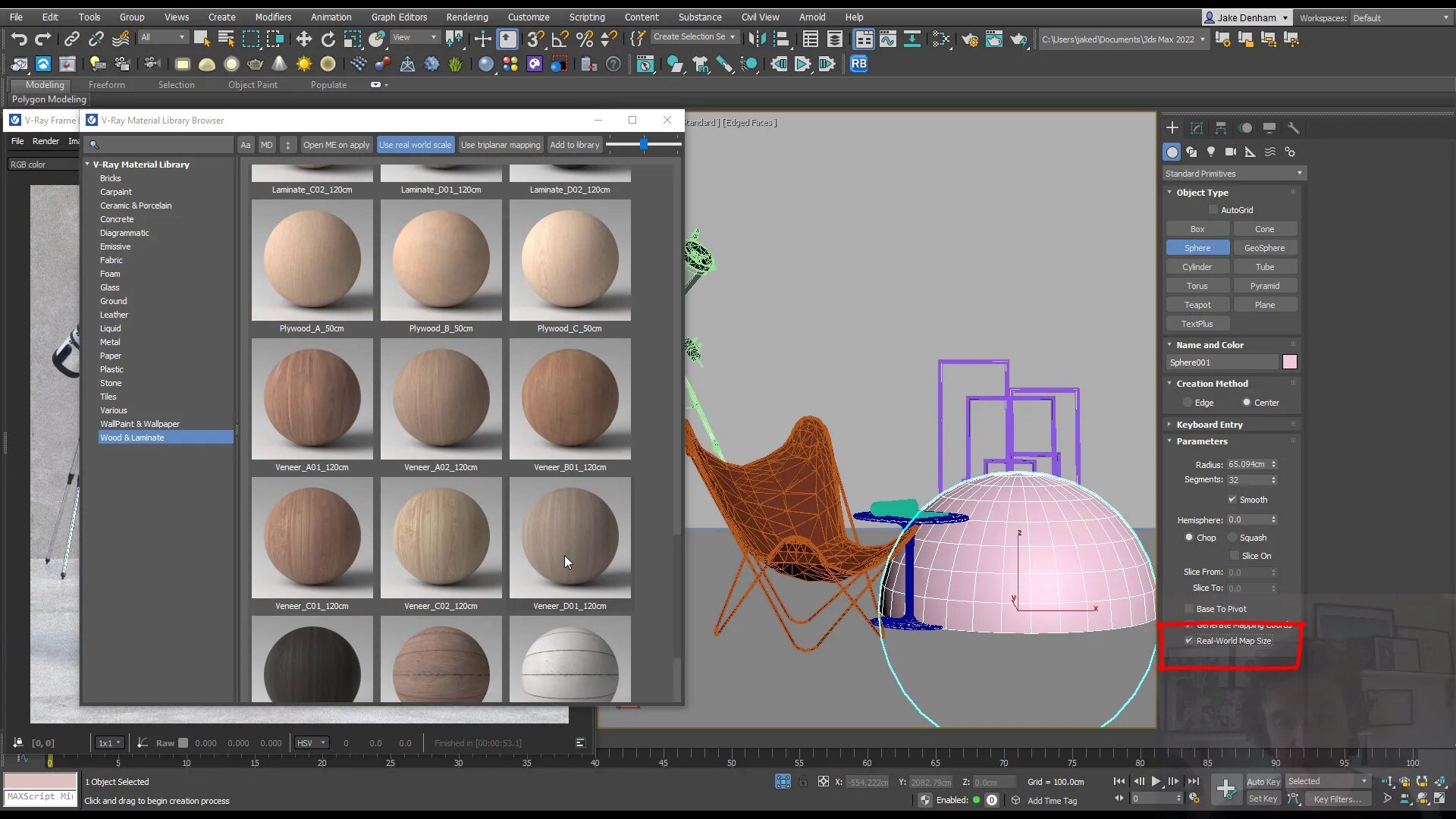Click the Undo arrow icon
This screenshot has width=1456, height=819.
click(19, 39)
